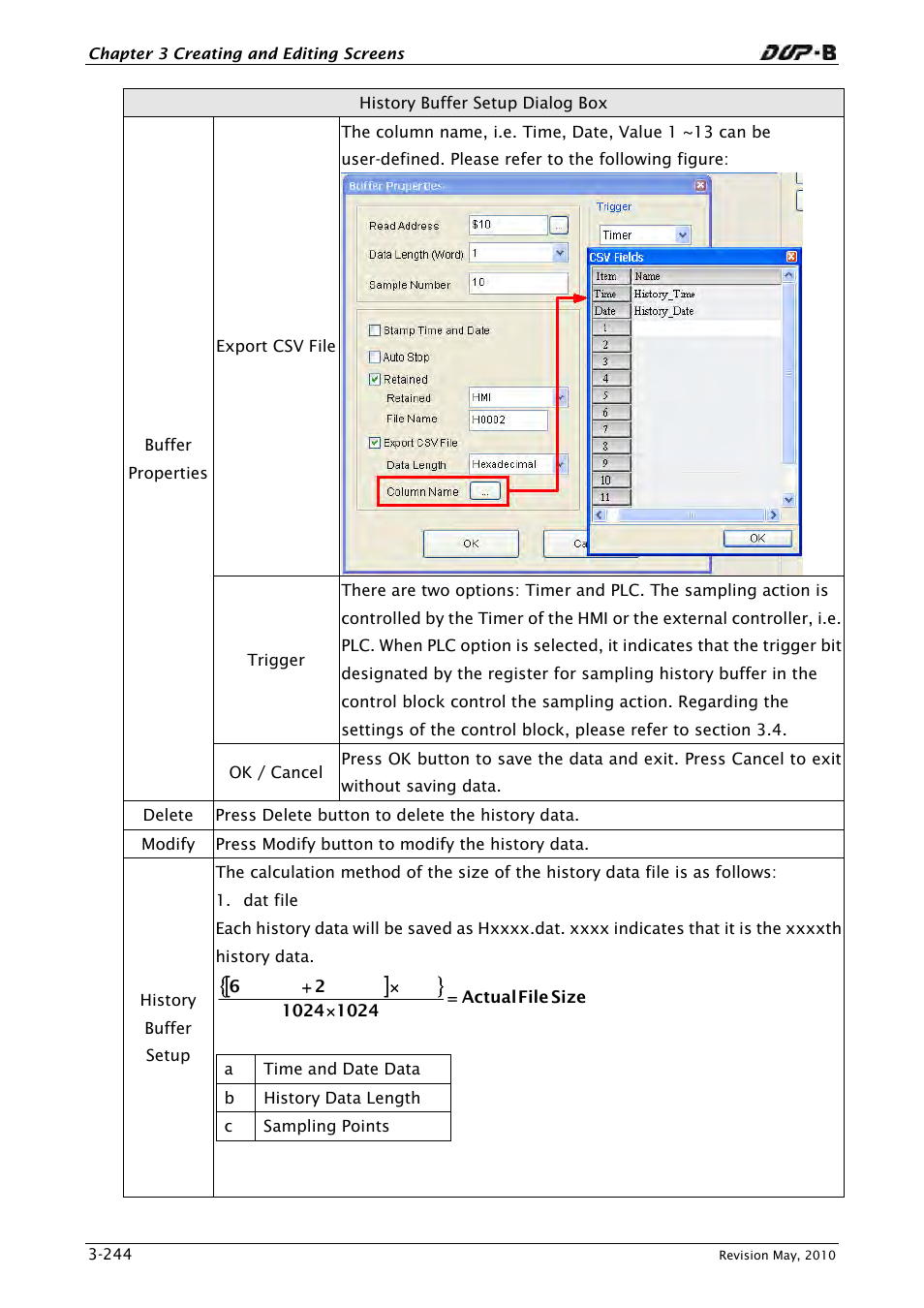Click the Read Address browse (...) button
The image size is (924, 1308).
click(559, 225)
